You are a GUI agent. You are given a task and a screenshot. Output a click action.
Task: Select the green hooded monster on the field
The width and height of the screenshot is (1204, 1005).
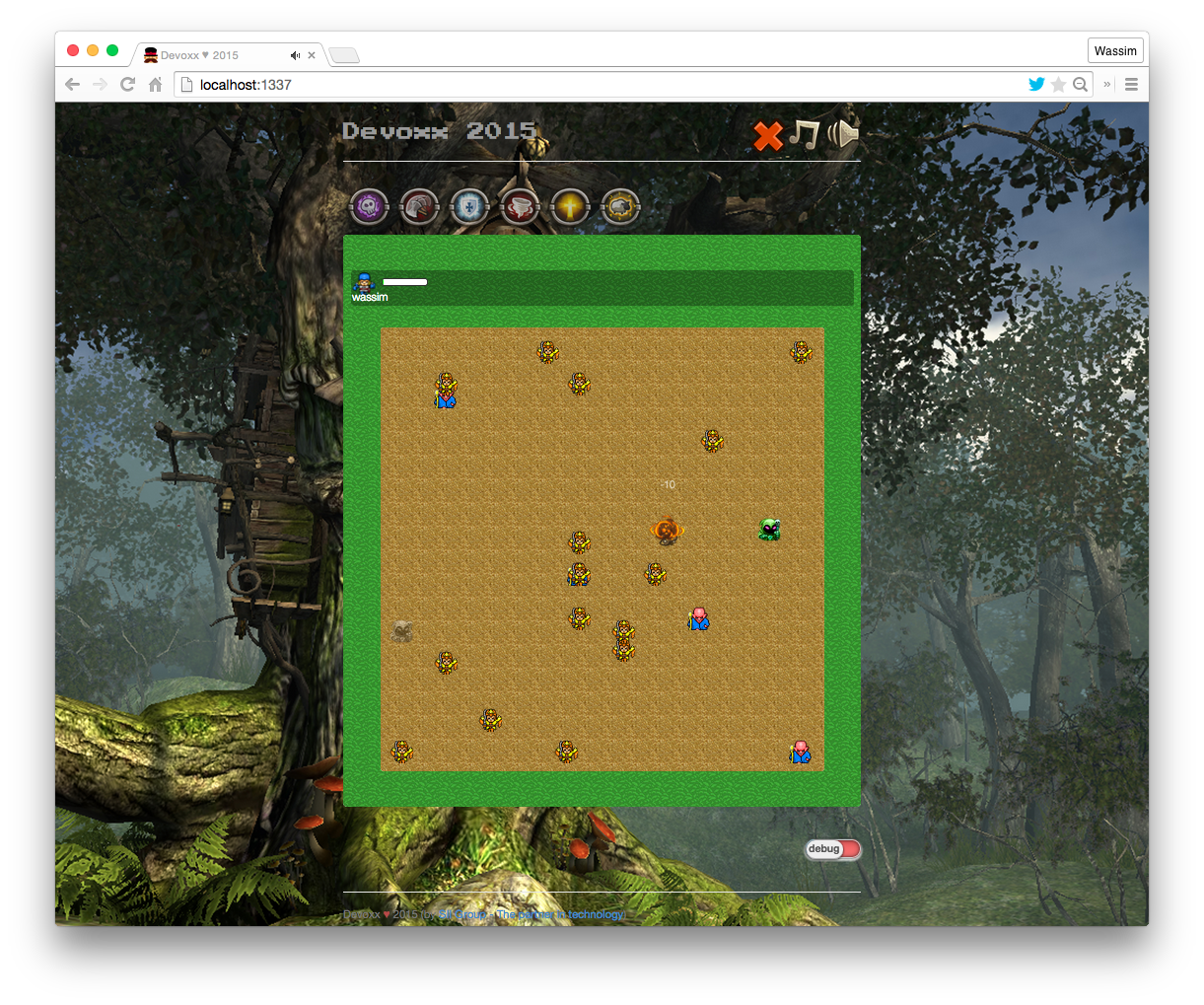click(x=770, y=530)
